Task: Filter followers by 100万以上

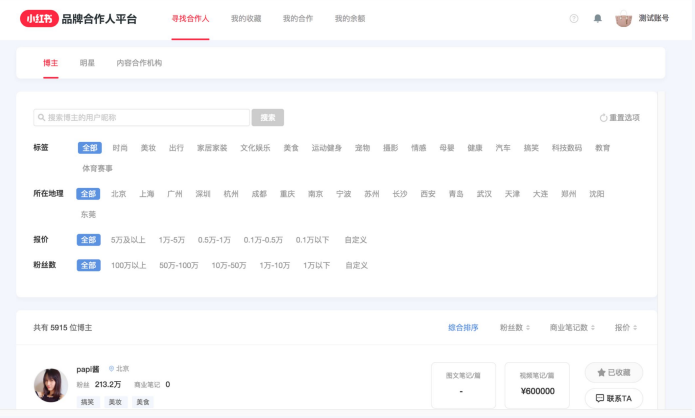Action: pos(129,266)
